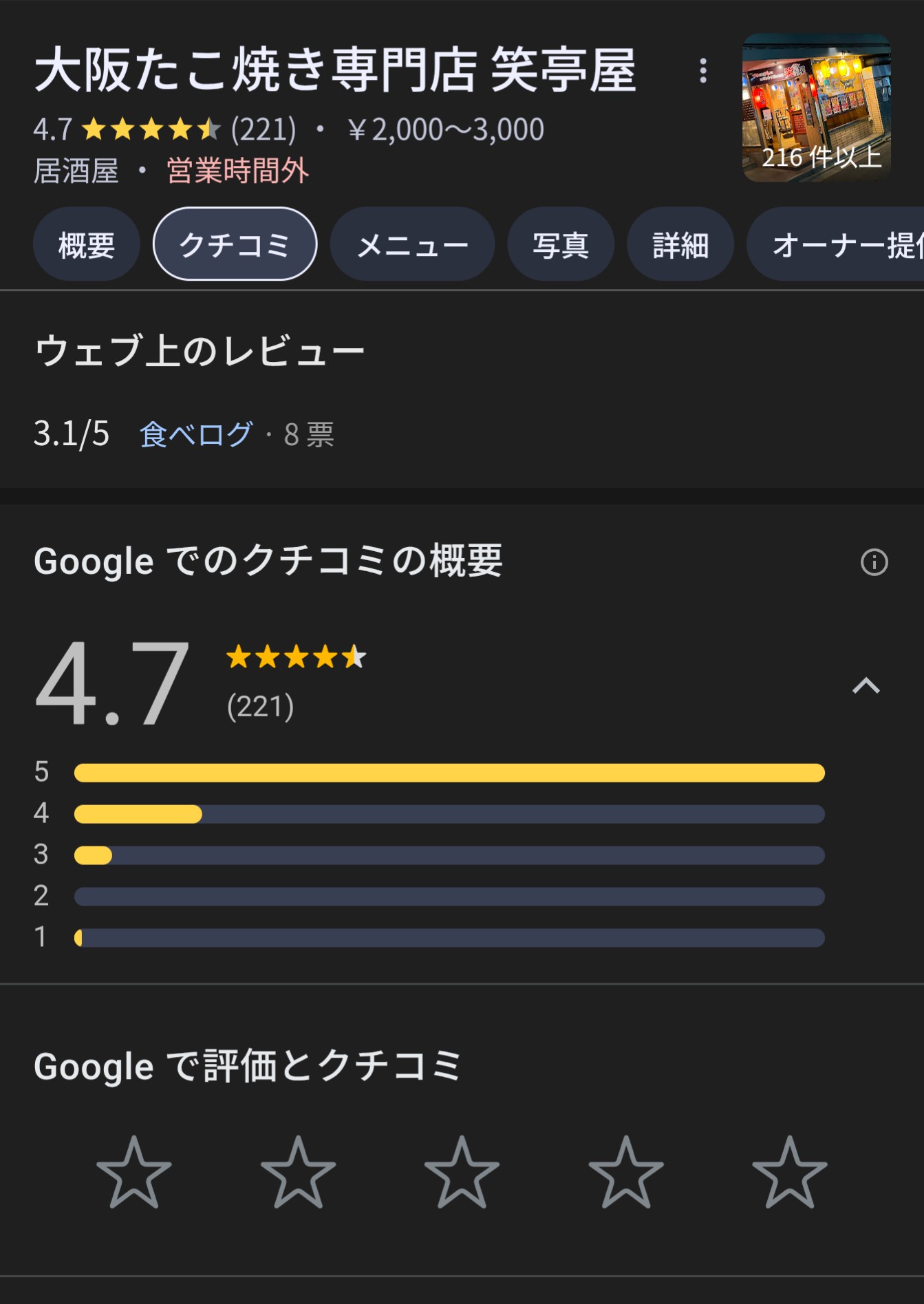The width and height of the screenshot is (924, 1304).
Task: Rate two stars on Google
Action: [298, 1172]
